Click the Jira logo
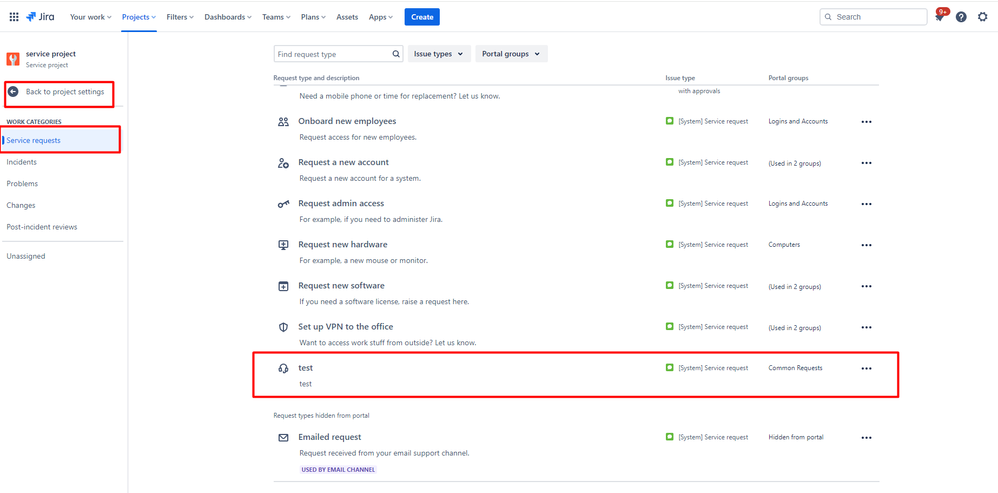The width and height of the screenshot is (998, 493). 40,17
